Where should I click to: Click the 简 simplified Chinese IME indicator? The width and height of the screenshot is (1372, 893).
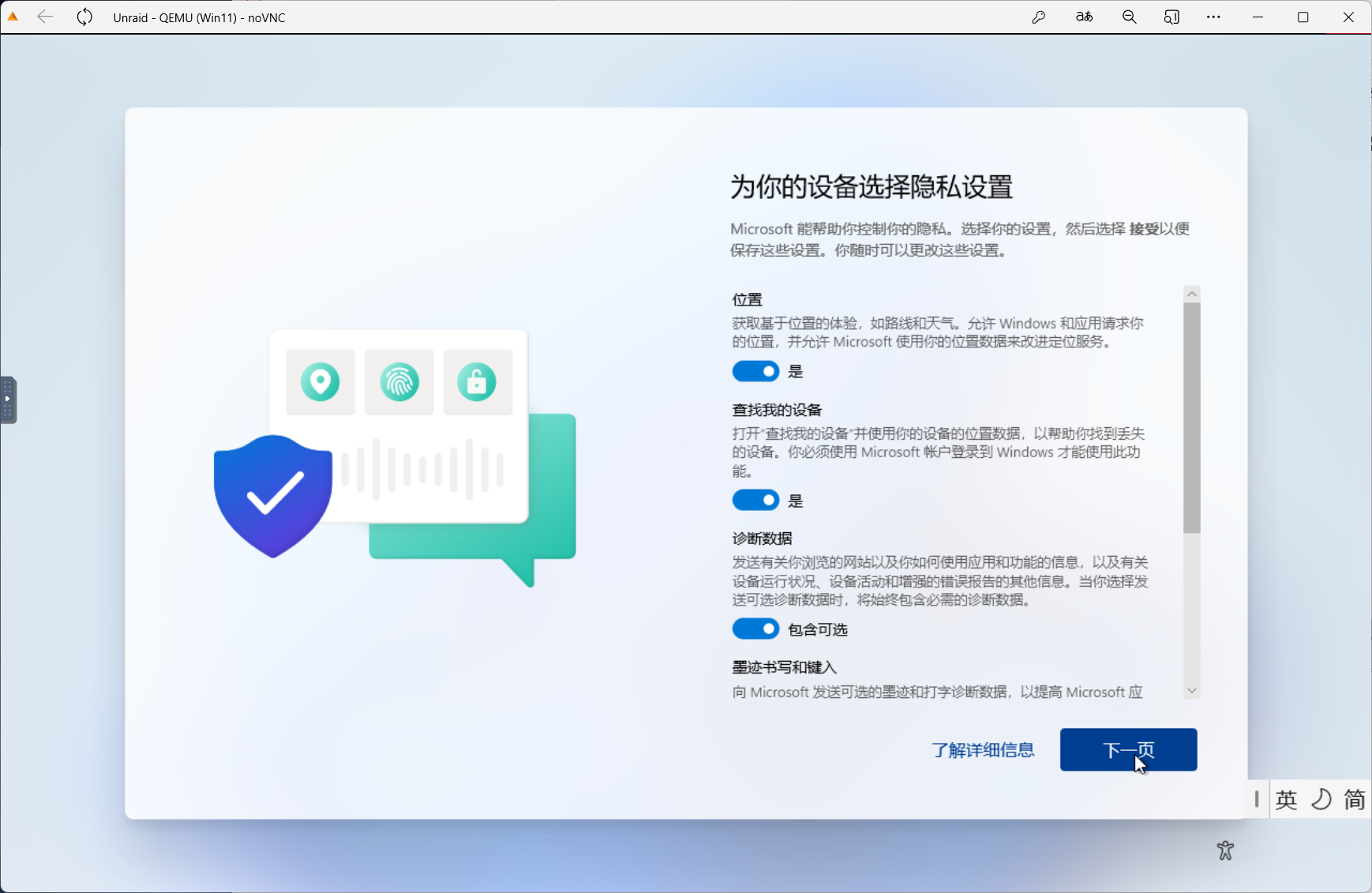(x=1355, y=800)
